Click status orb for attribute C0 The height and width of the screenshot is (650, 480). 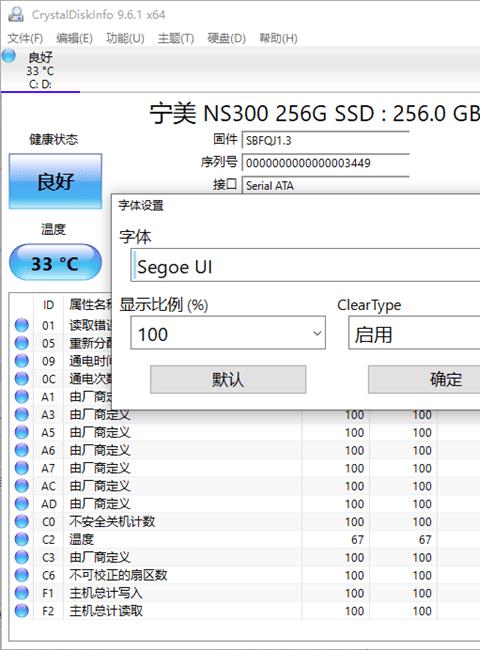(22, 521)
